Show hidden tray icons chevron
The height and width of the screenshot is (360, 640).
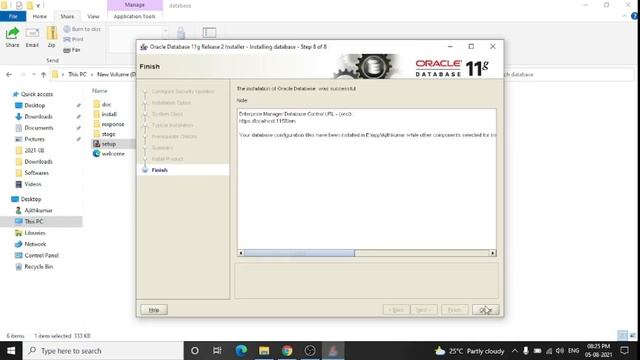click(515, 351)
